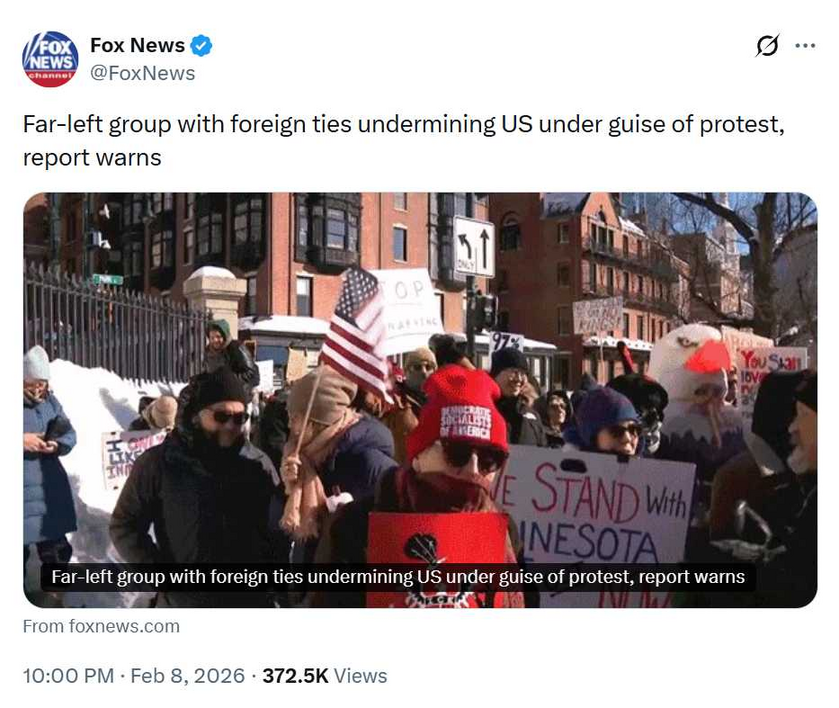Click the headline caption overlay on the card

coord(398,577)
